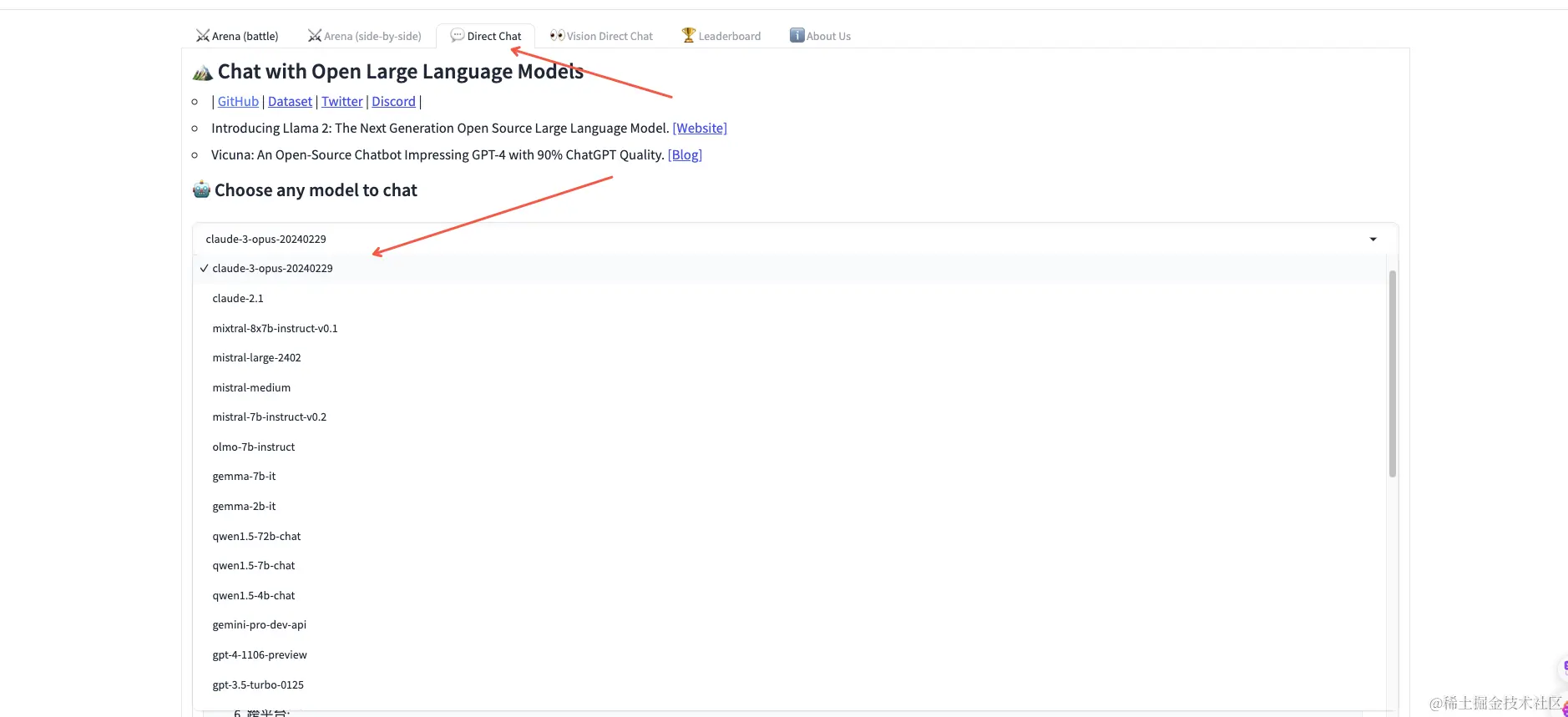The width and height of the screenshot is (1568, 717).
Task: Open the About Us tab
Action: coord(820,36)
